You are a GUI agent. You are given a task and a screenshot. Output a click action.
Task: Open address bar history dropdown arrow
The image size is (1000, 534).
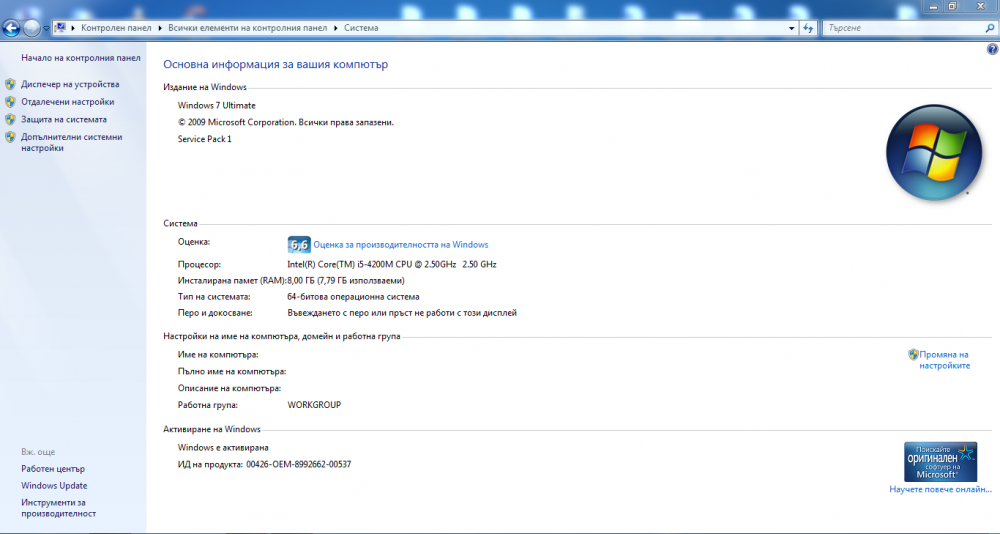(791, 28)
